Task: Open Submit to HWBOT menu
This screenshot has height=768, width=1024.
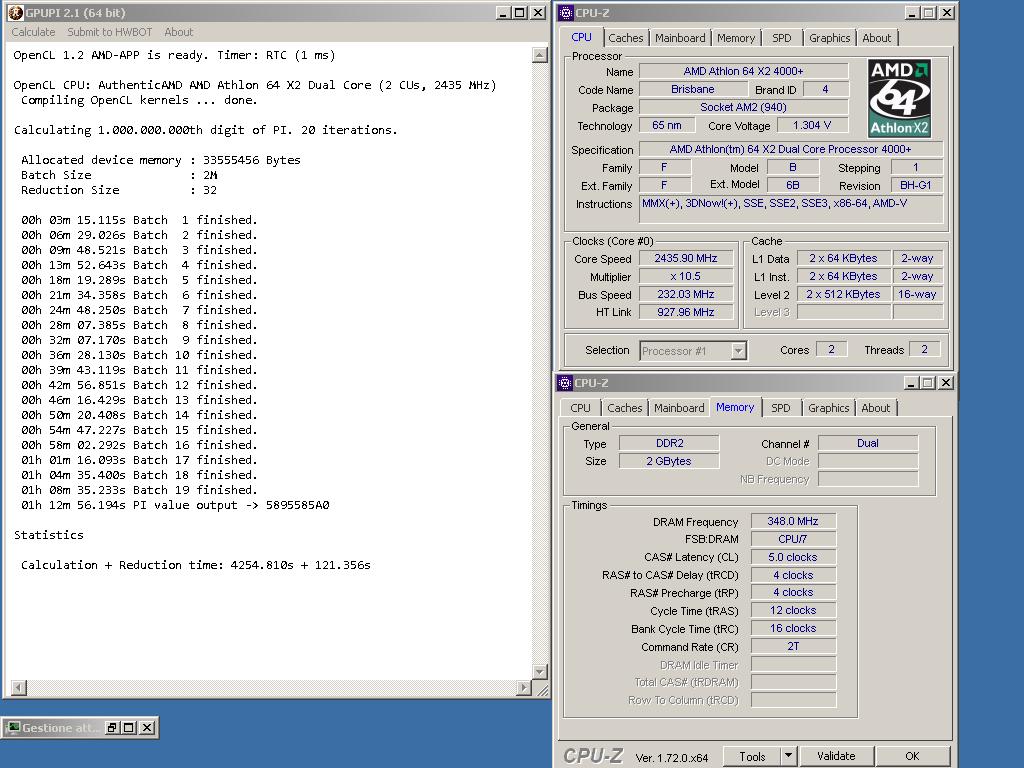Action: pyautogui.click(x=110, y=32)
